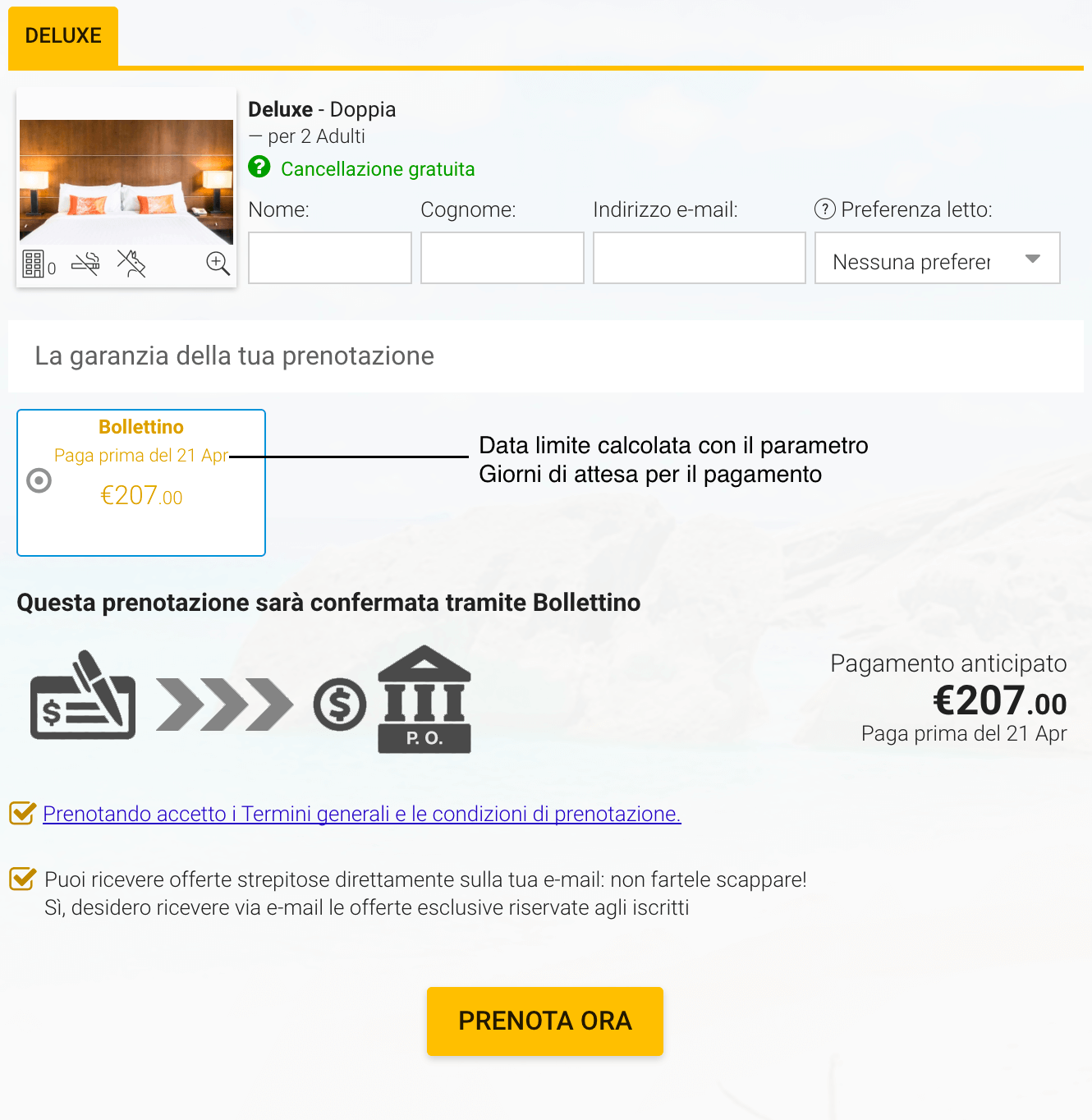
Task: Click the no-pets icon under room photo
Action: click(x=131, y=264)
